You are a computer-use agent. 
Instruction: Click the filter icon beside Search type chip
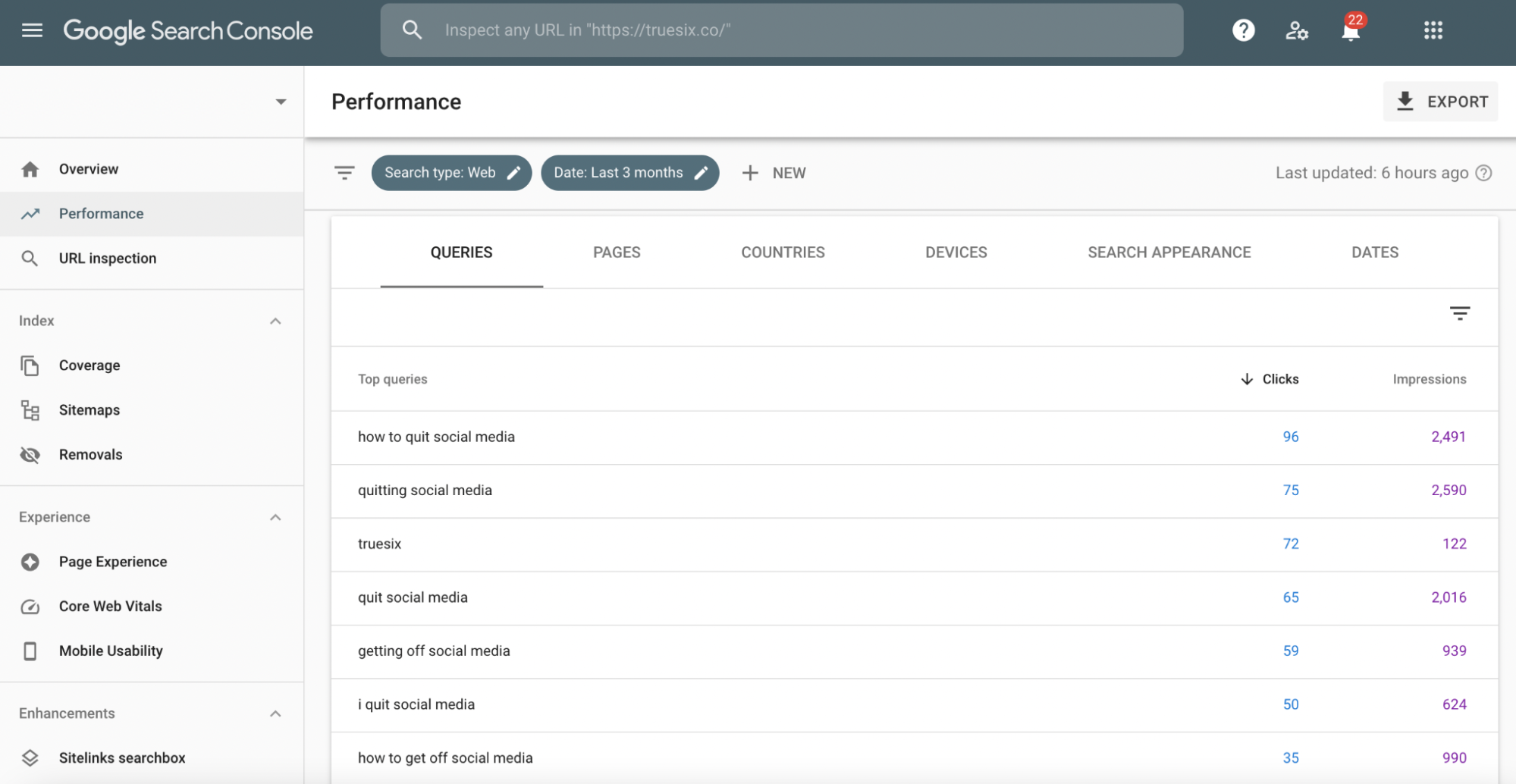click(x=344, y=173)
